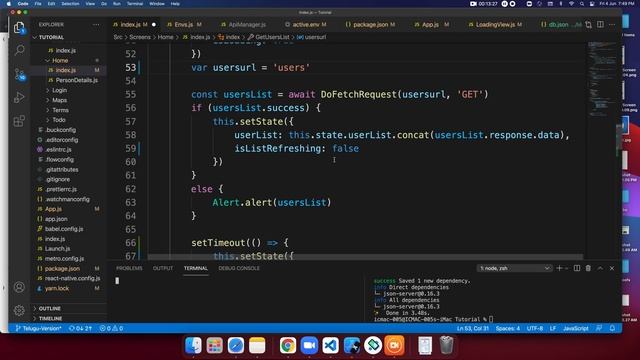This screenshot has width=640, height=360.
Task: Close the bottom panel
Action: [x=612, y=268]
